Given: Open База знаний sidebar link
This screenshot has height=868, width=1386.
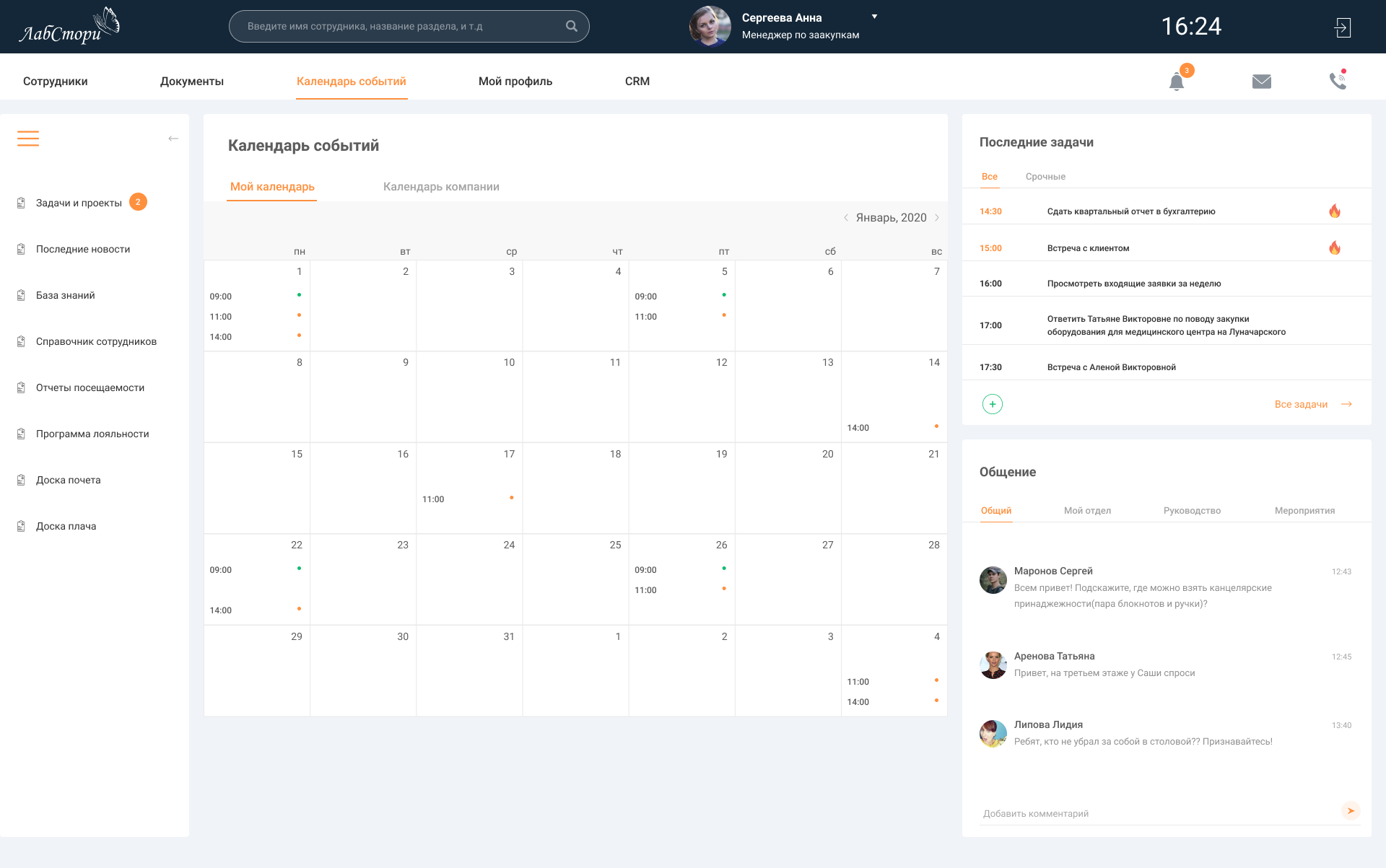Looking at the screenshot, I should pyautogui.click(x=66, y=295).
